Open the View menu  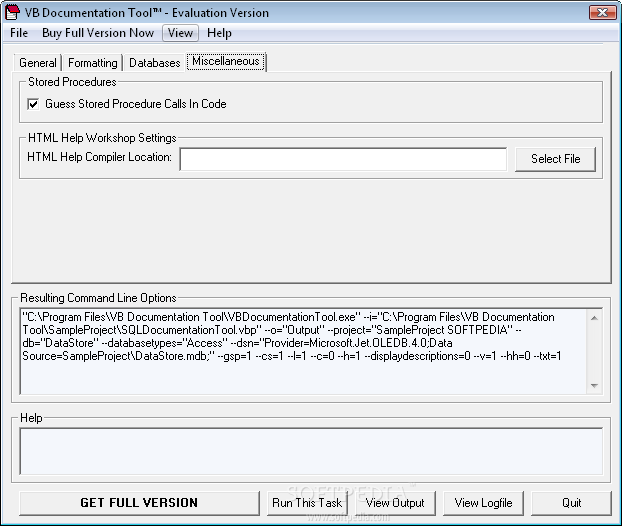[x=180, y=33]
